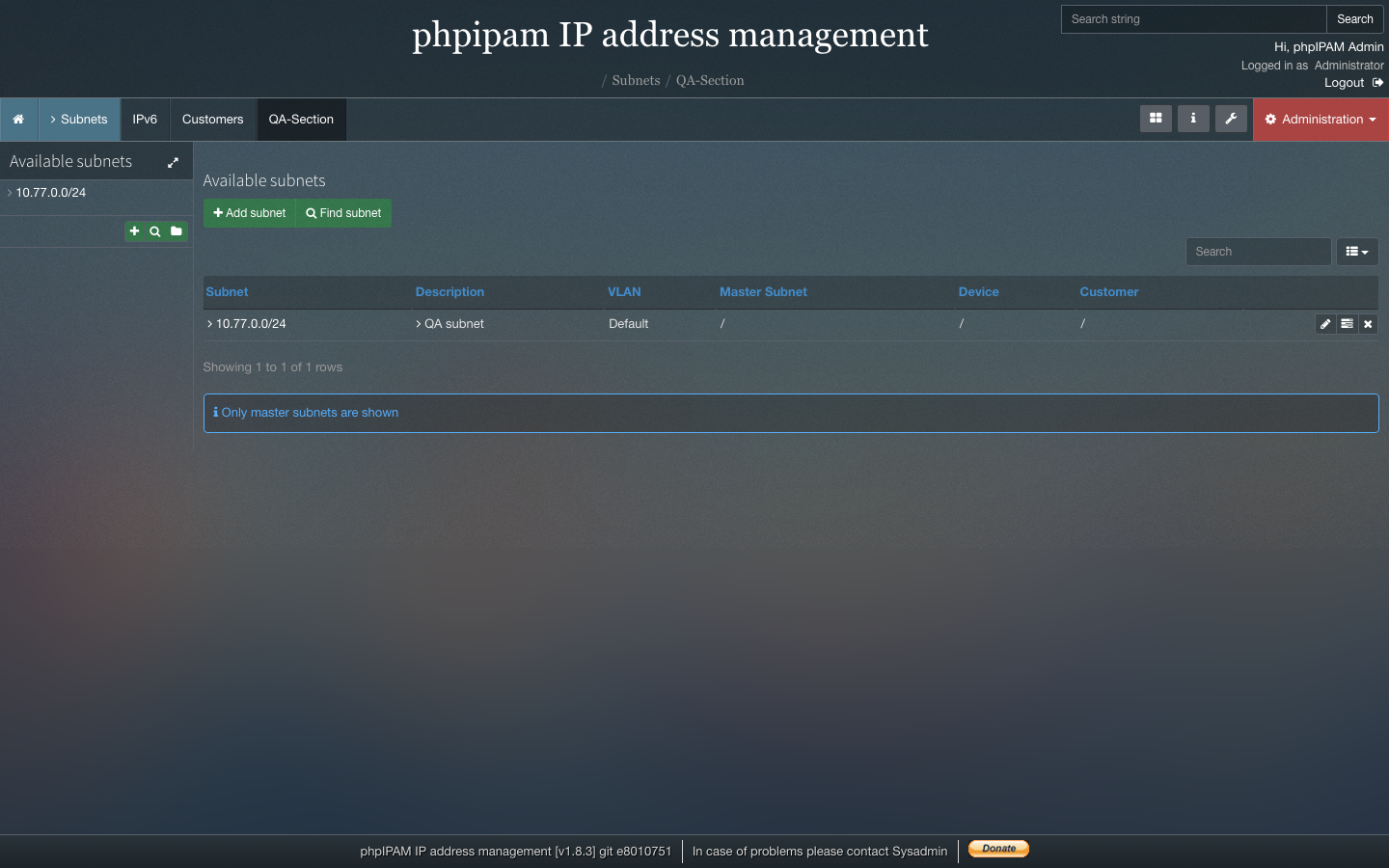The image size is (1389, 868).
Task: Sort table by Subnet column
Action: pos(227,292)
